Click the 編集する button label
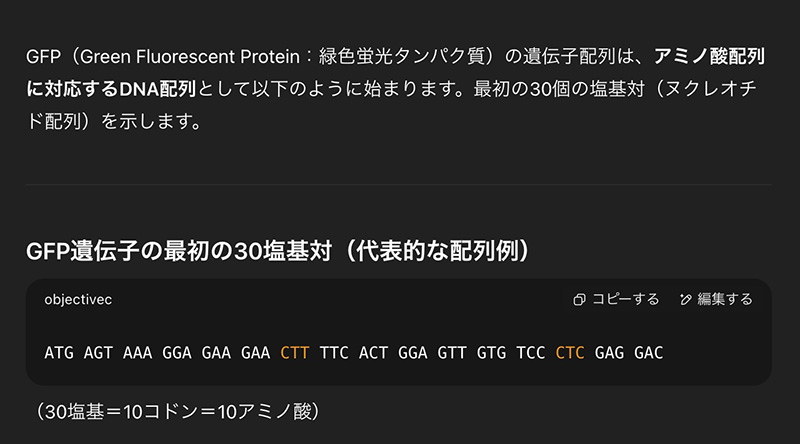This screenshot has width=800, height=444. coord(725,299)
